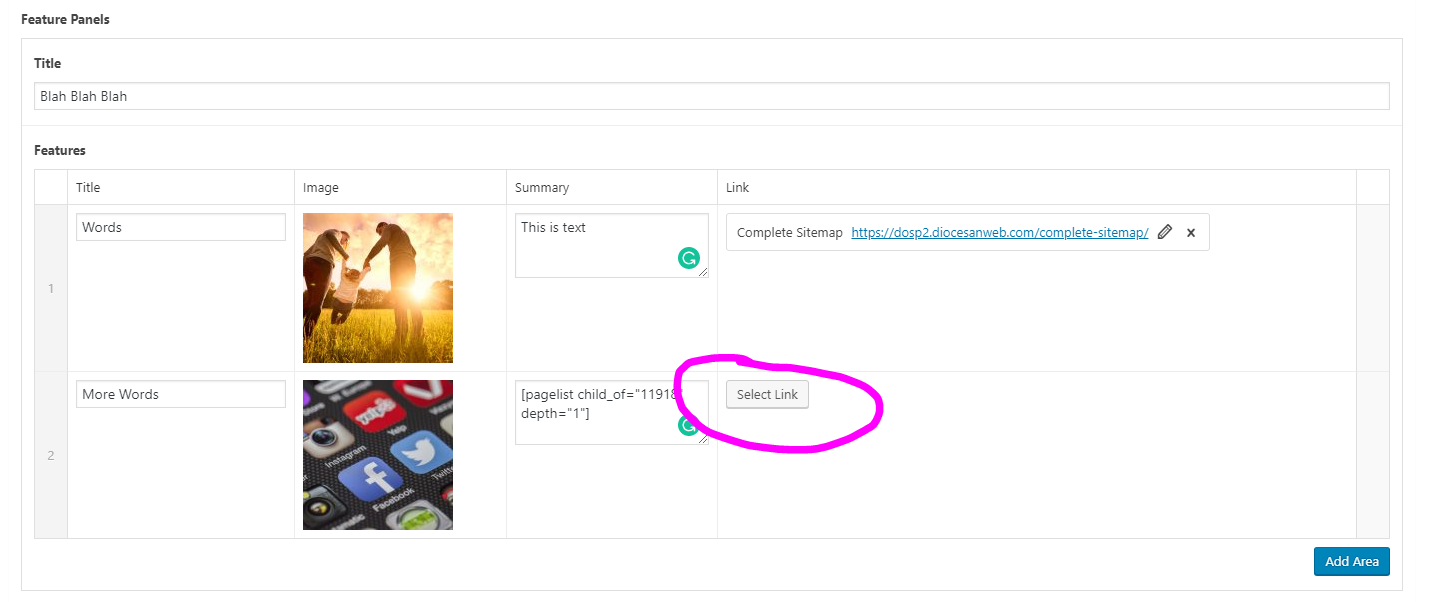The width and height of the screenshot is (1430, 602).
Task: Click Grammarly icon in the pagelist summary box
Action: pos(688,426)
